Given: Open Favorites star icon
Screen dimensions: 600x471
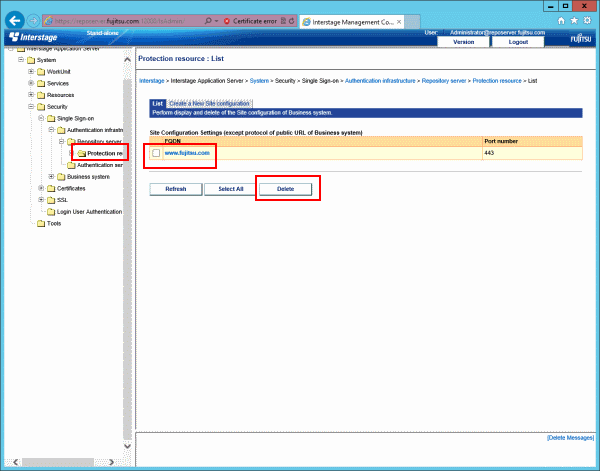Looking at the screenshot, I should click(574, 21).
